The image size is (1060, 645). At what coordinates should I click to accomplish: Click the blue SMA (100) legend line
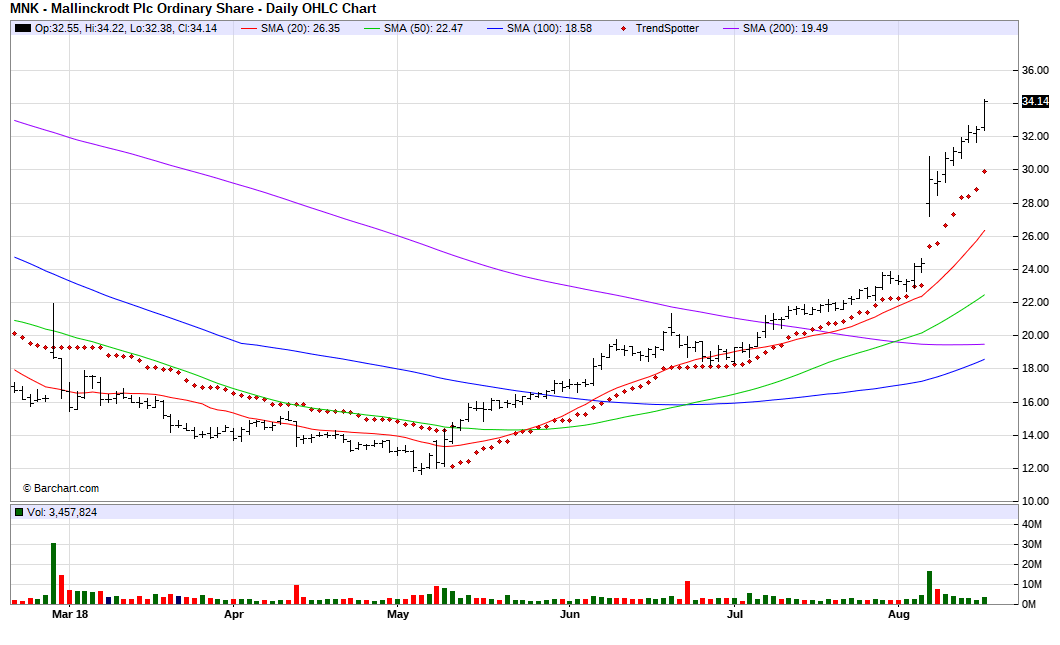pos(495,28)
